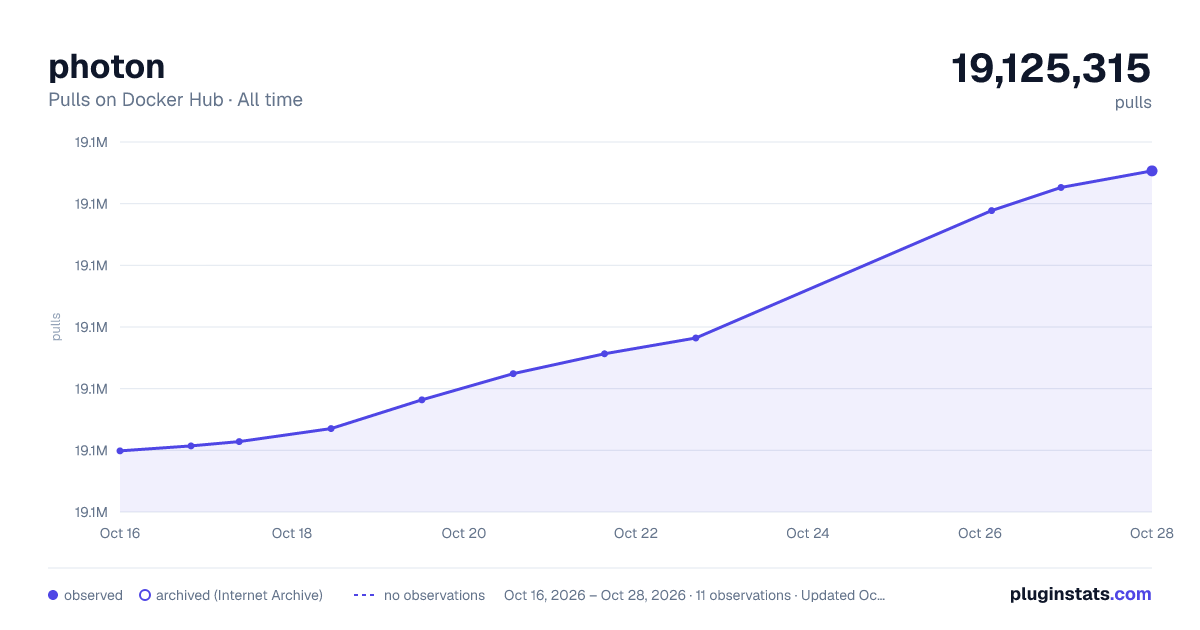Screen dimensions: 1200x630
Task: Select the 'Pulls on Docker Hub · All time' subtitle
Action: point(175,100)
